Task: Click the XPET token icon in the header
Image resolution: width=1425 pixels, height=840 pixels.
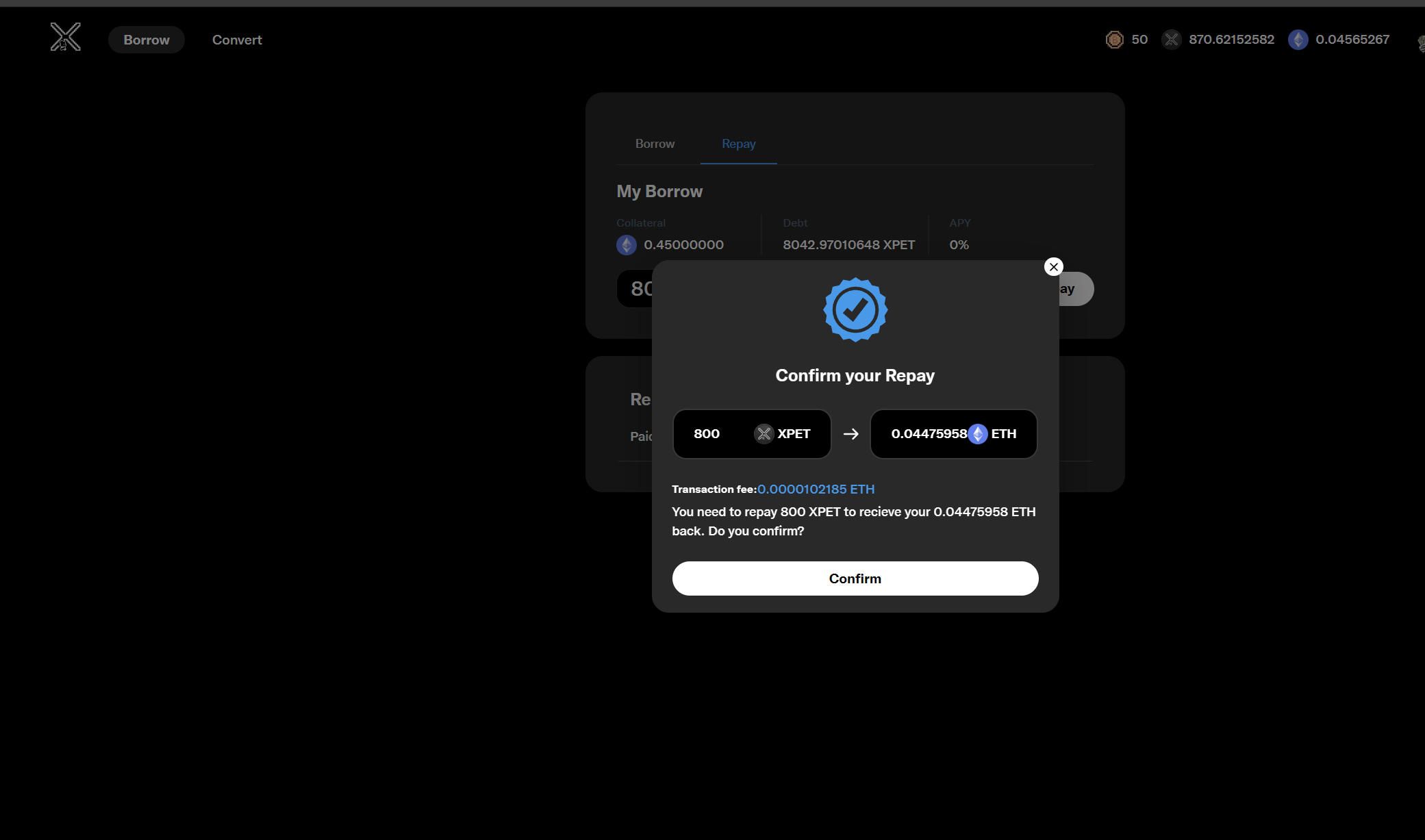Action: pyautogui.click(x=1171, y=40)
